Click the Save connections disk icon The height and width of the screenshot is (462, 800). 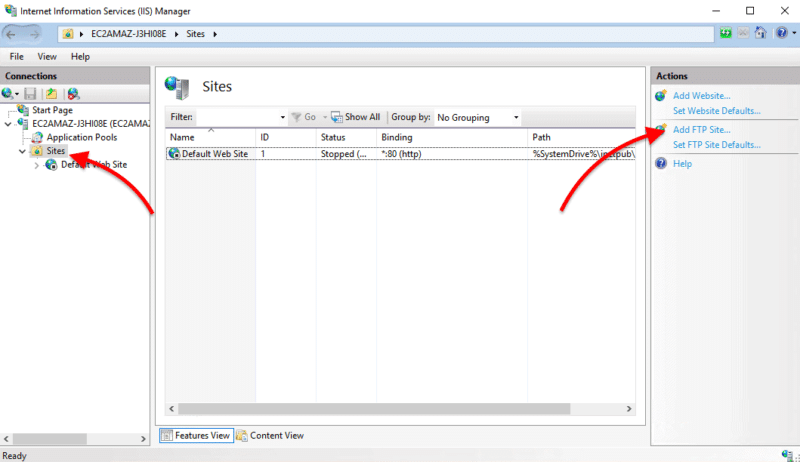[31, 94]
